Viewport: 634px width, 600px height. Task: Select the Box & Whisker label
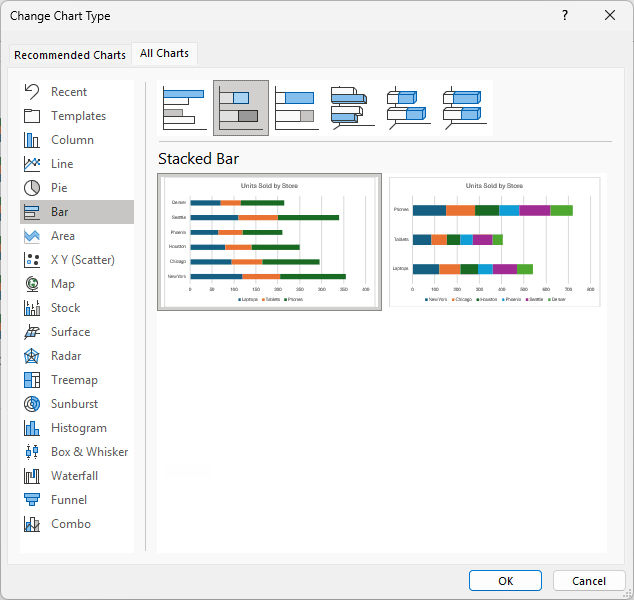89,452
